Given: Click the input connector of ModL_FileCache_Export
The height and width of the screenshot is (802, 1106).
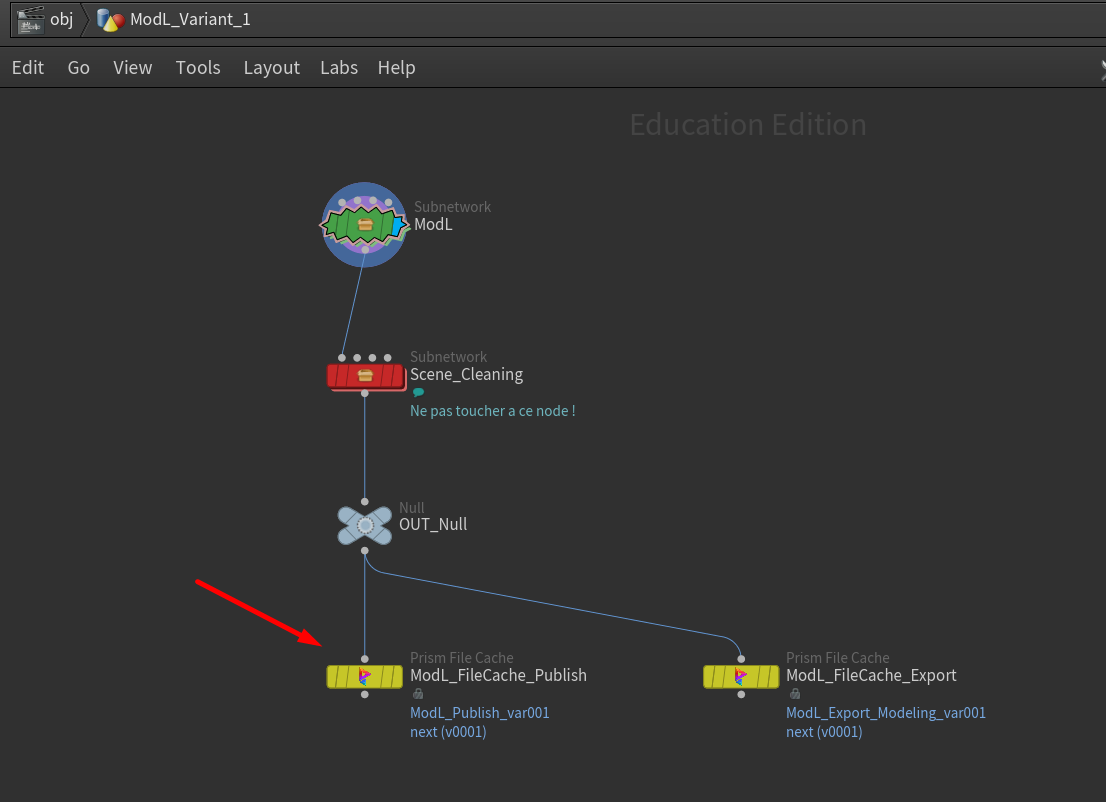Looking at the screenshot, I should coord(741,658).
